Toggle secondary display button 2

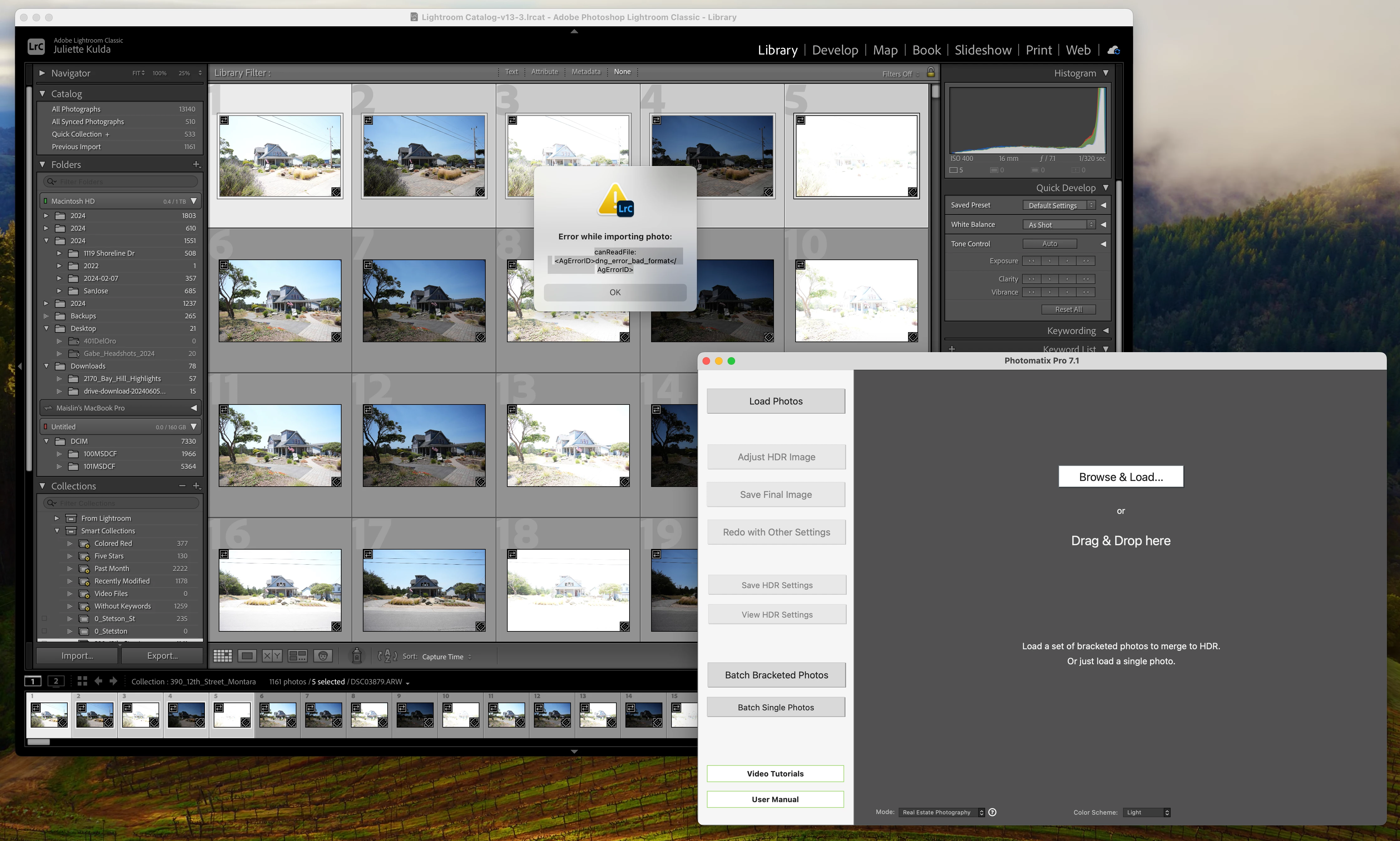(55, 681)
